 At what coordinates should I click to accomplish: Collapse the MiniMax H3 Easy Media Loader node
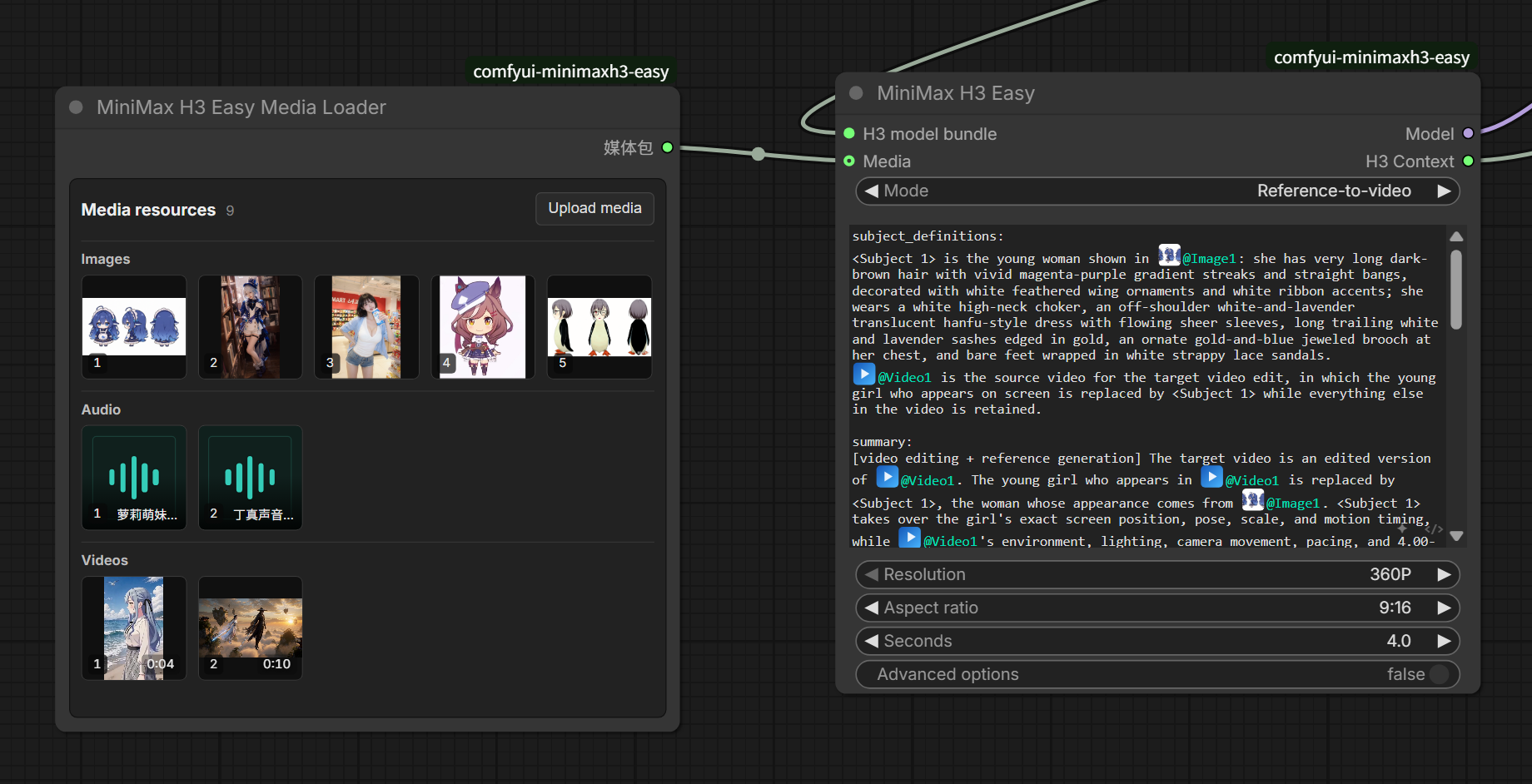coord(76,107)
